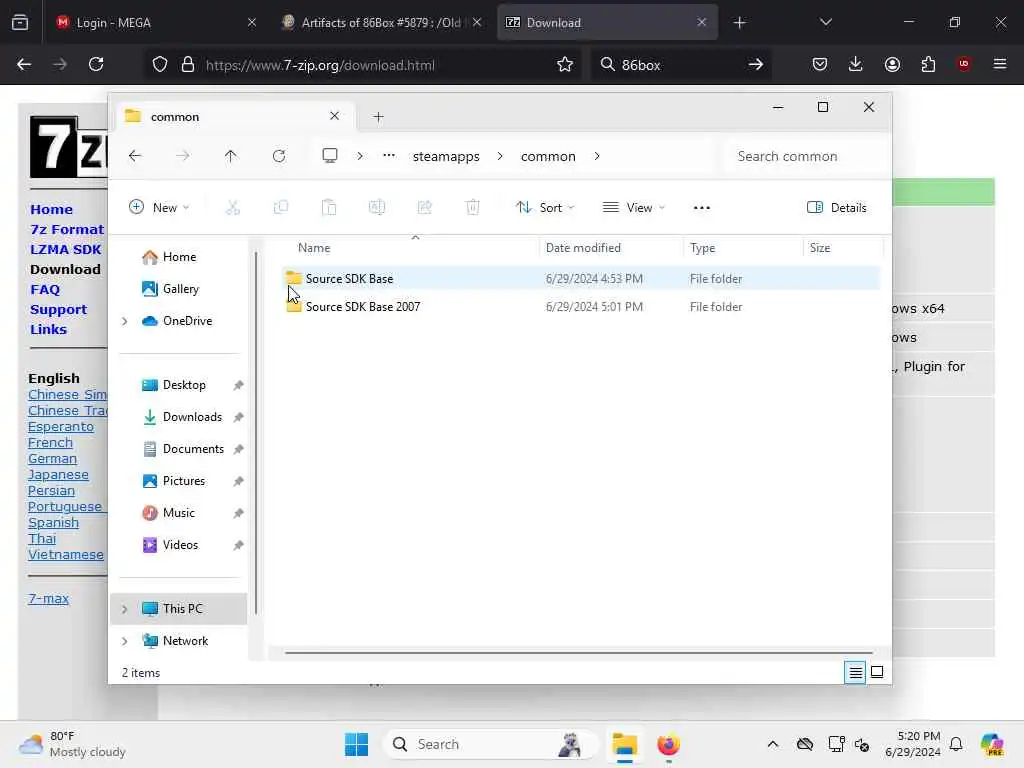Choose German language link
Screen dimensions: 1024x768
pos(52,458)
